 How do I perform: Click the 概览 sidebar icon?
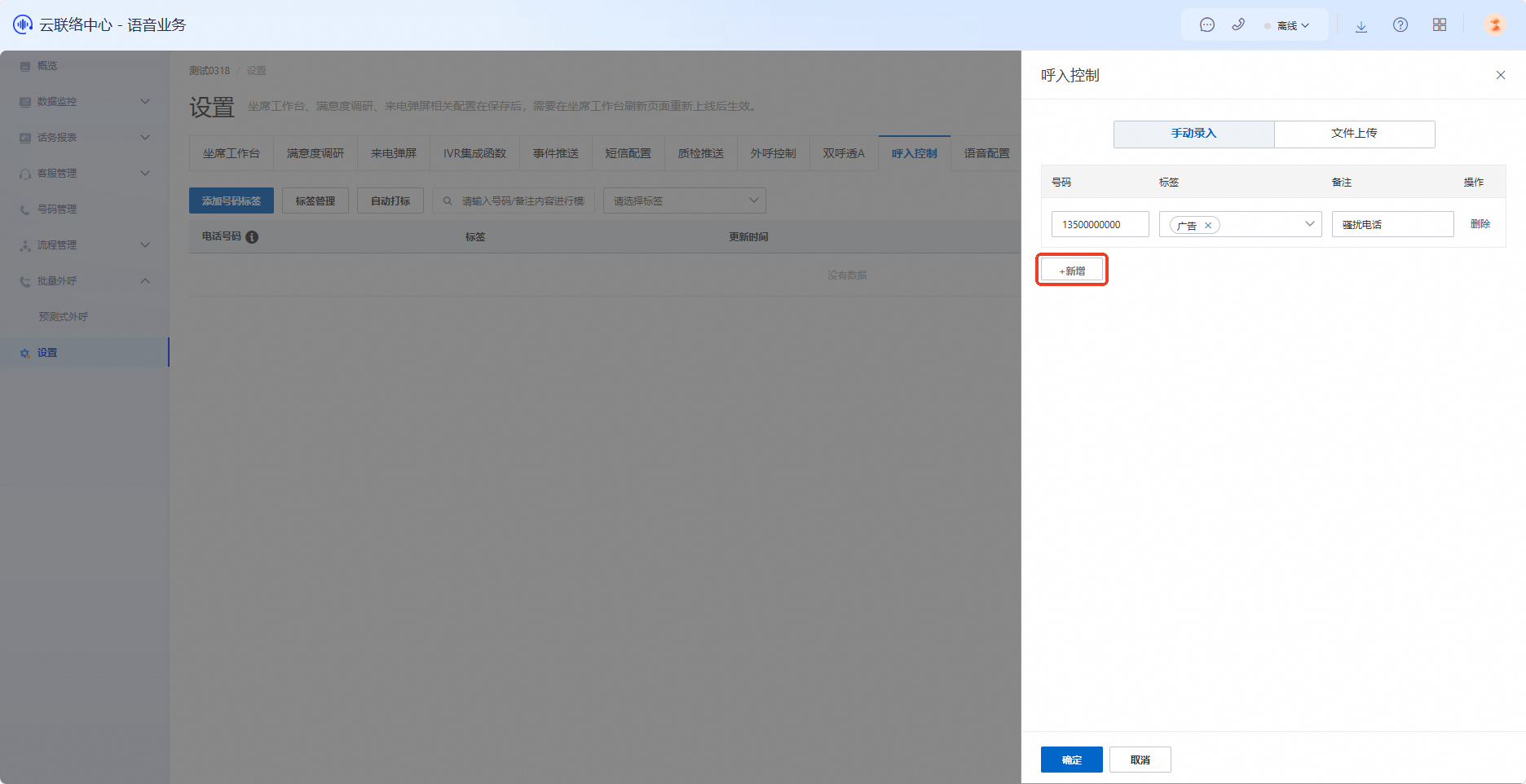(25, 66)
